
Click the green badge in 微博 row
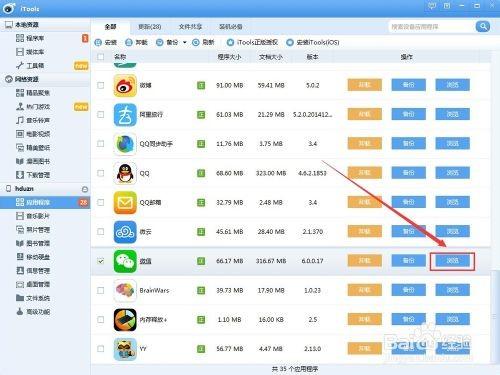click(201, 85)
